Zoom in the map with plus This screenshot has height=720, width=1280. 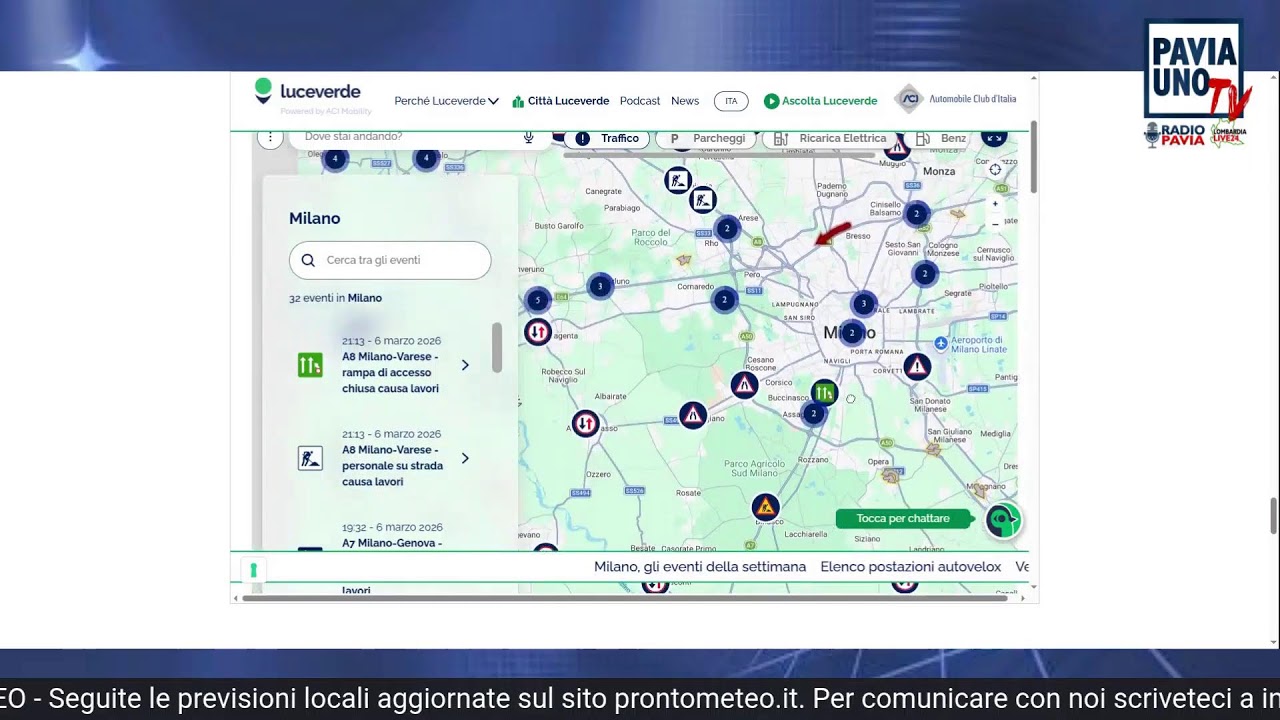[995, 203]
